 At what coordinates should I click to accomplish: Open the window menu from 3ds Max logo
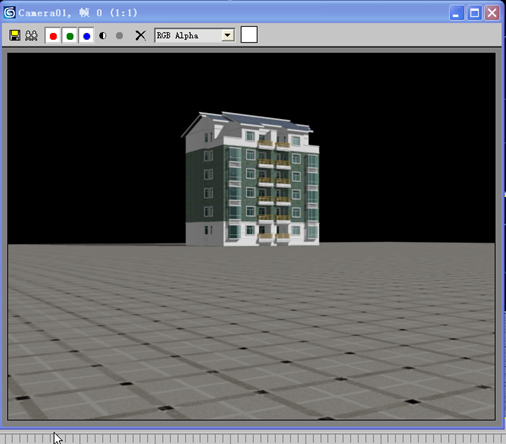click(9, 13)
